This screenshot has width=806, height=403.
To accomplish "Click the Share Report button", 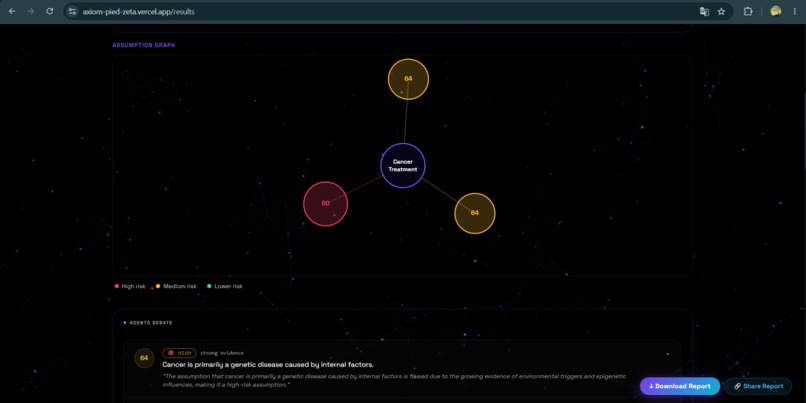I will click(758, 386).
